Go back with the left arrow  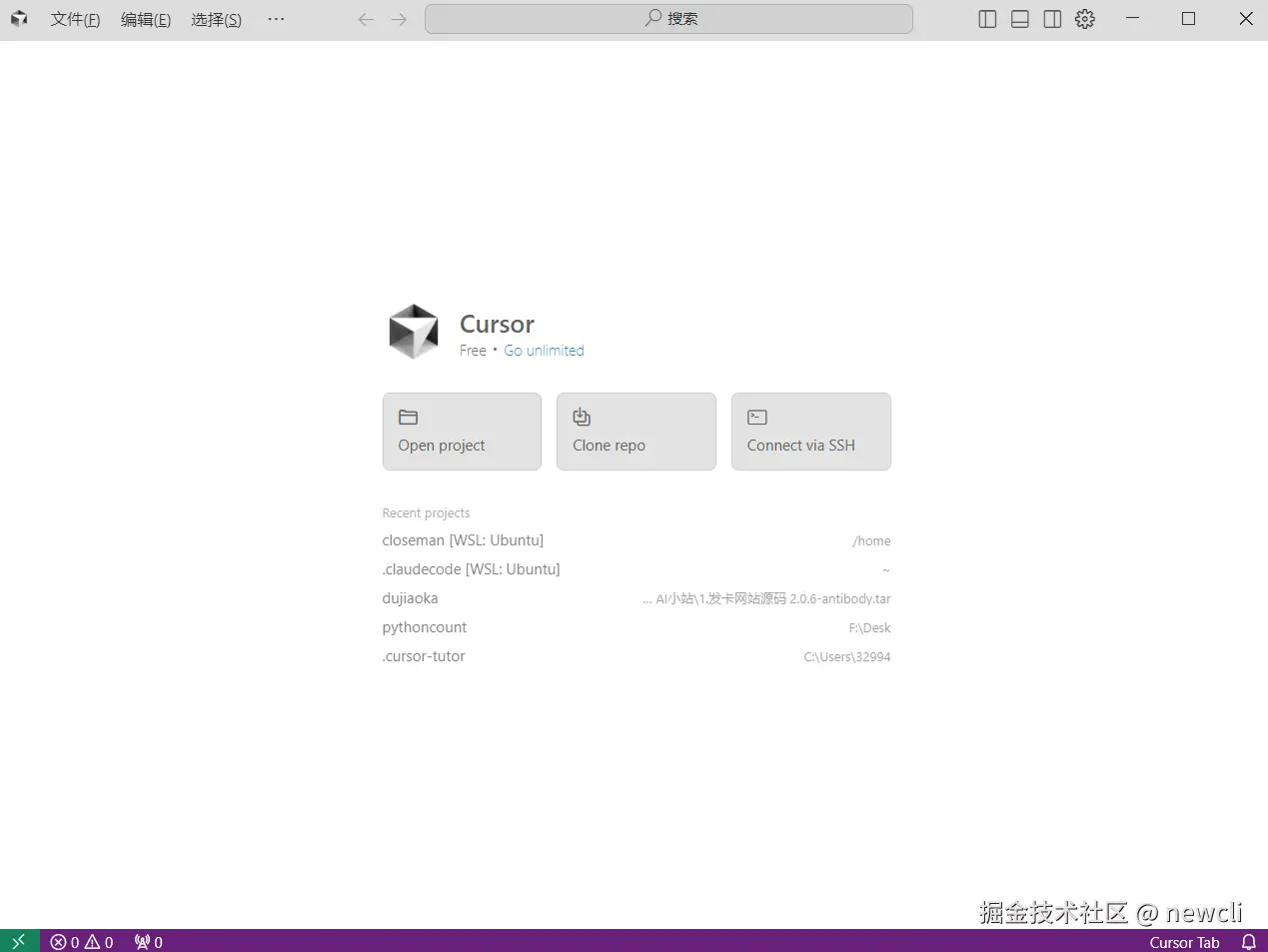click(x=366, y=19)
